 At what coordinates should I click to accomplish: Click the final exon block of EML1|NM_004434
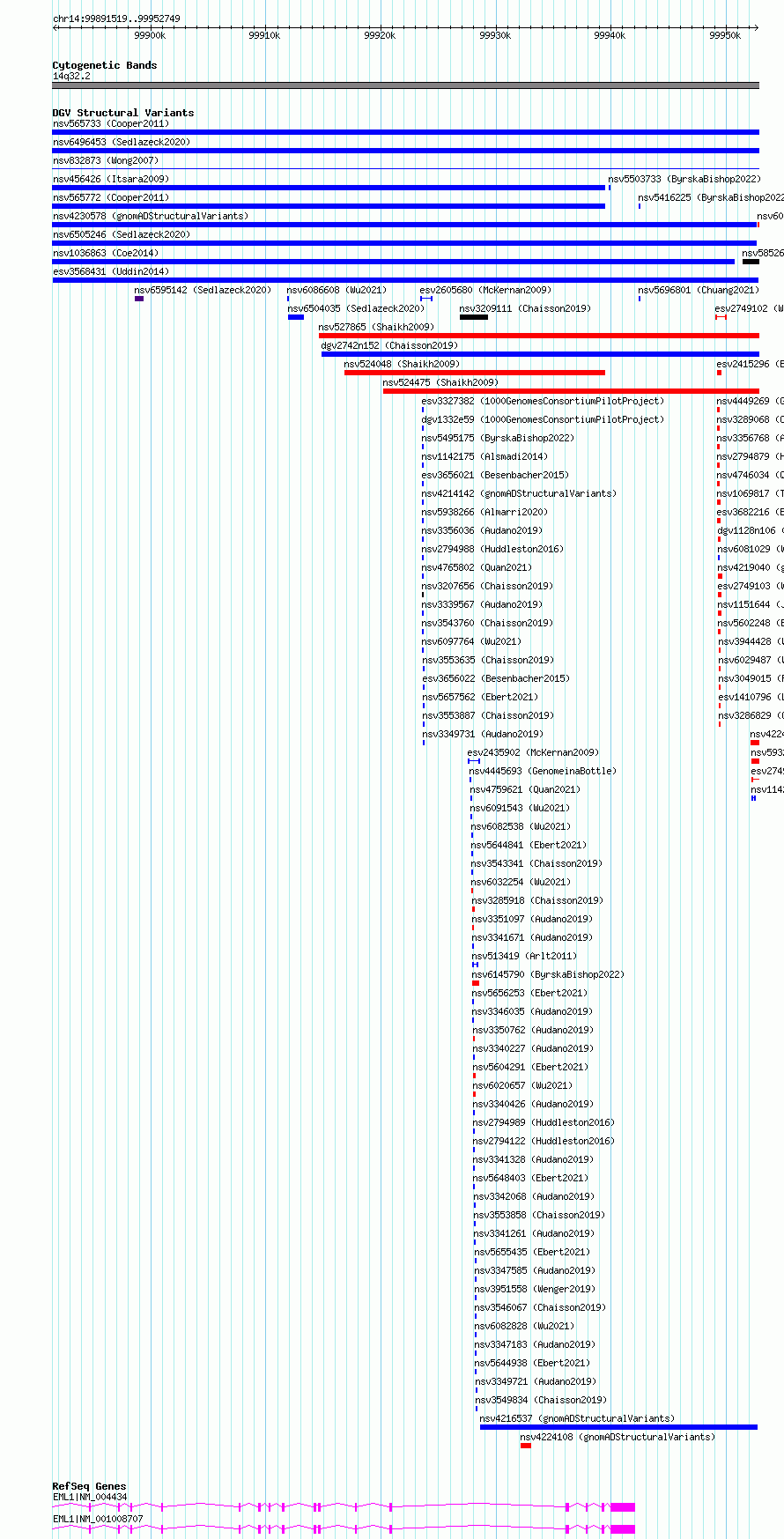[x=622, y=1507]
